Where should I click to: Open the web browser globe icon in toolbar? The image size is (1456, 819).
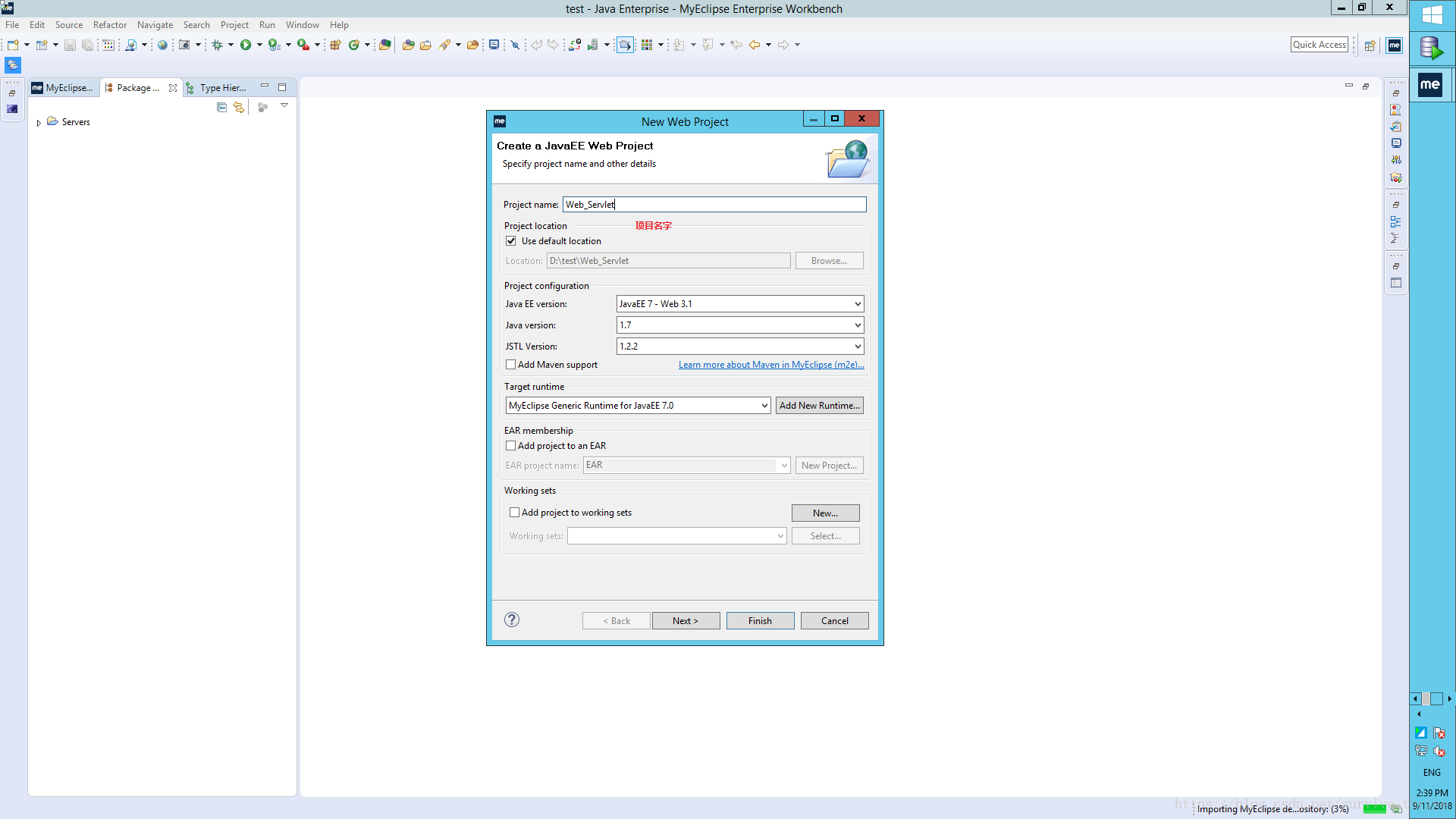162,45
